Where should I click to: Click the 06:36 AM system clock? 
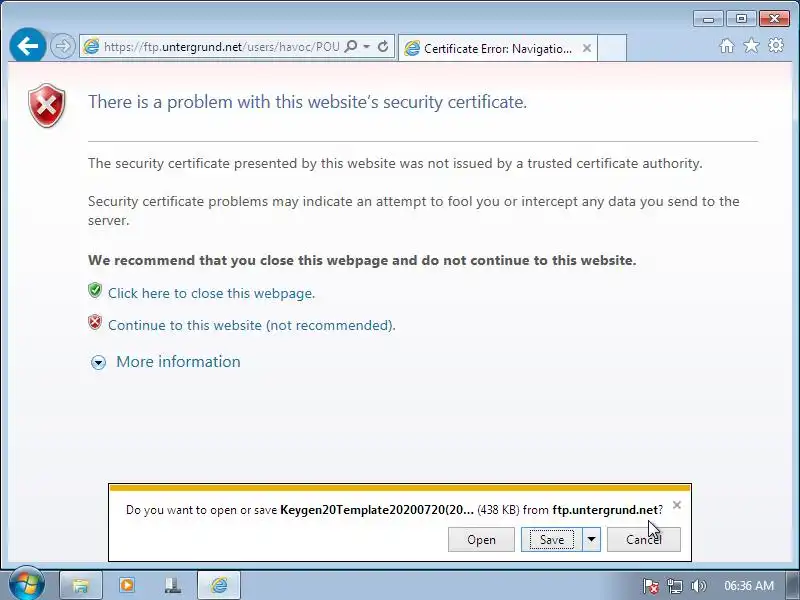749,586
